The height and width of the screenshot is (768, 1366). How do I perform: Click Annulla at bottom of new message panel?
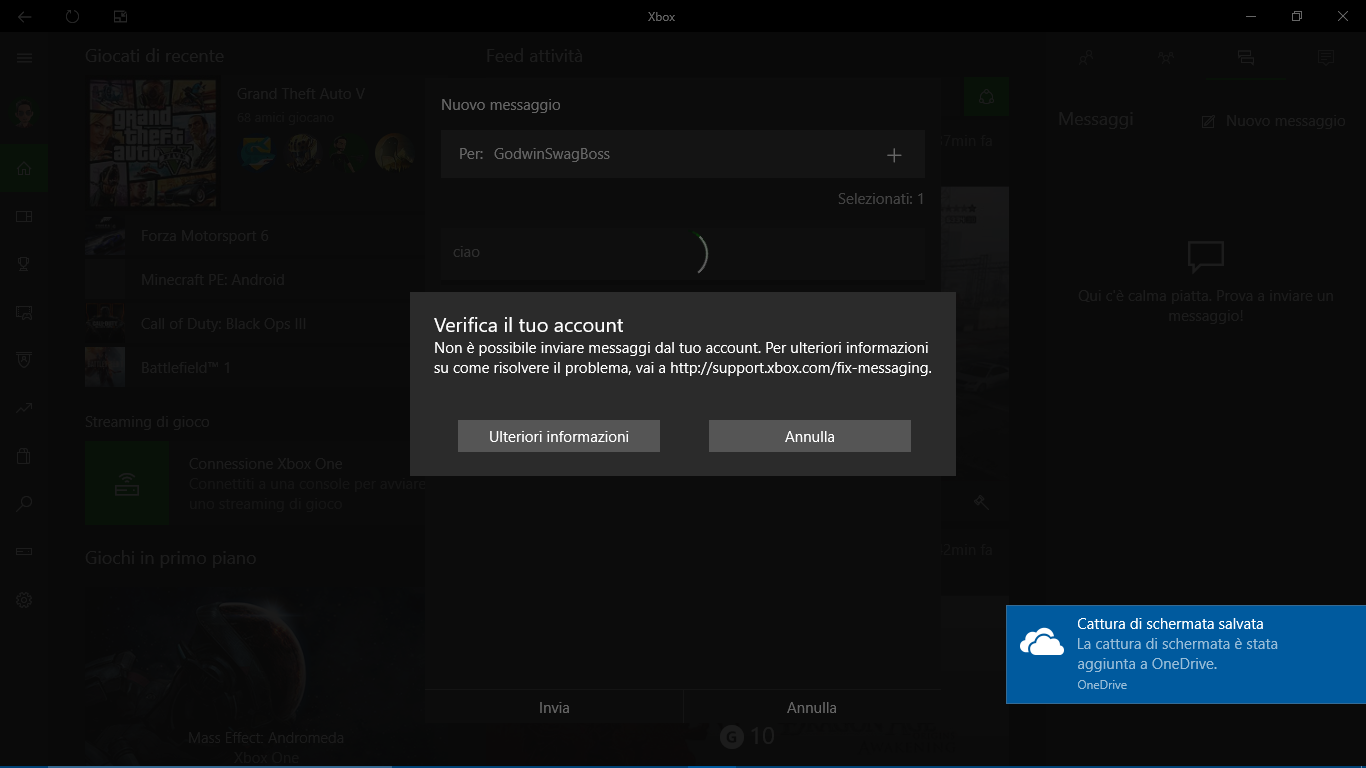[812, 707]
